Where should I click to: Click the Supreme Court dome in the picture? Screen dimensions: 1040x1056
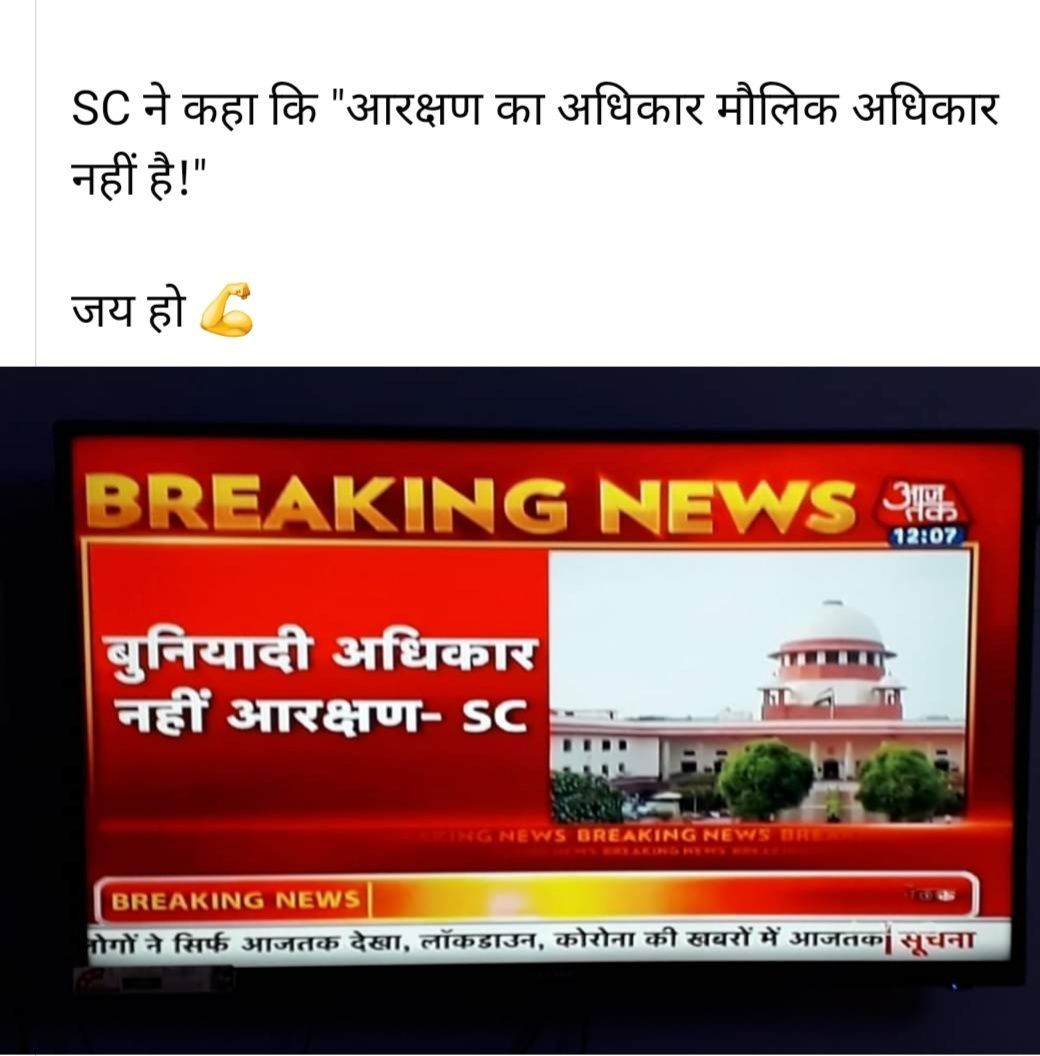pyautogui.click(x=834, y=622)
